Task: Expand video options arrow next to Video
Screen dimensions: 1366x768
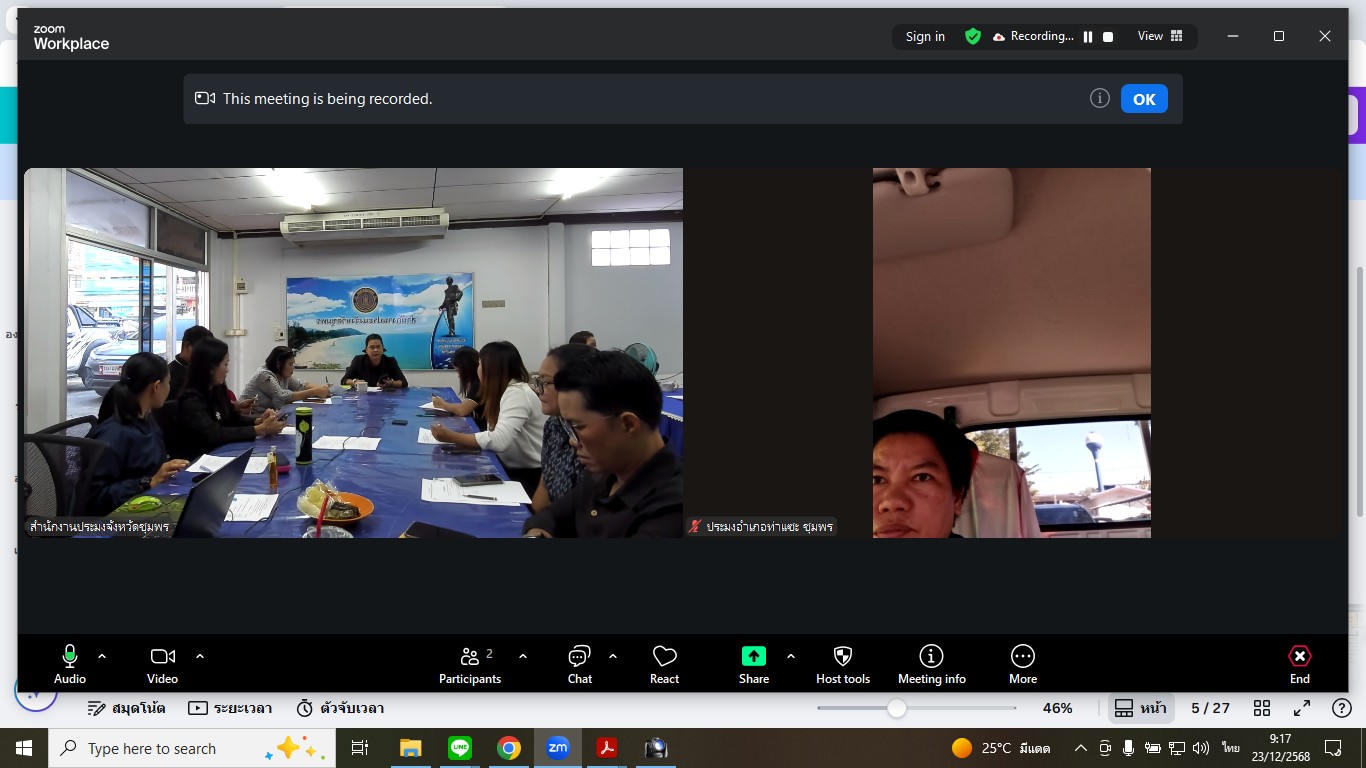Action: pos(200,656)
